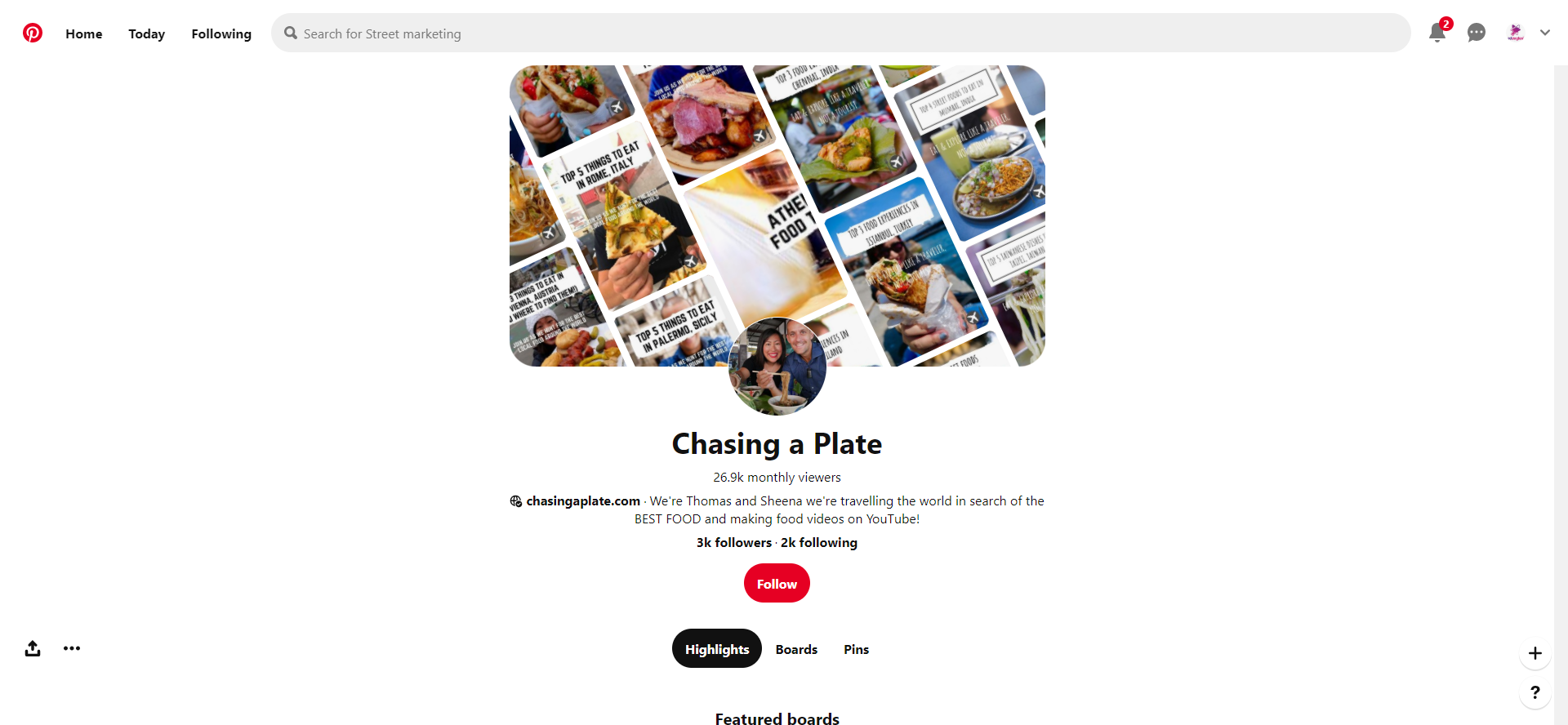The width and height of the screenshot is (1568, 725).
Task: Open the Following feed
Action: 221,33
